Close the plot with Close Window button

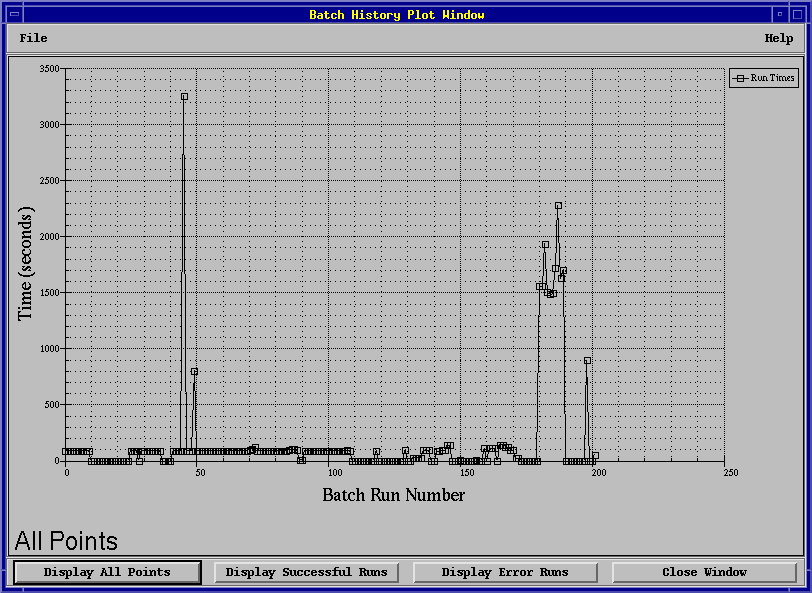[704, 572]
